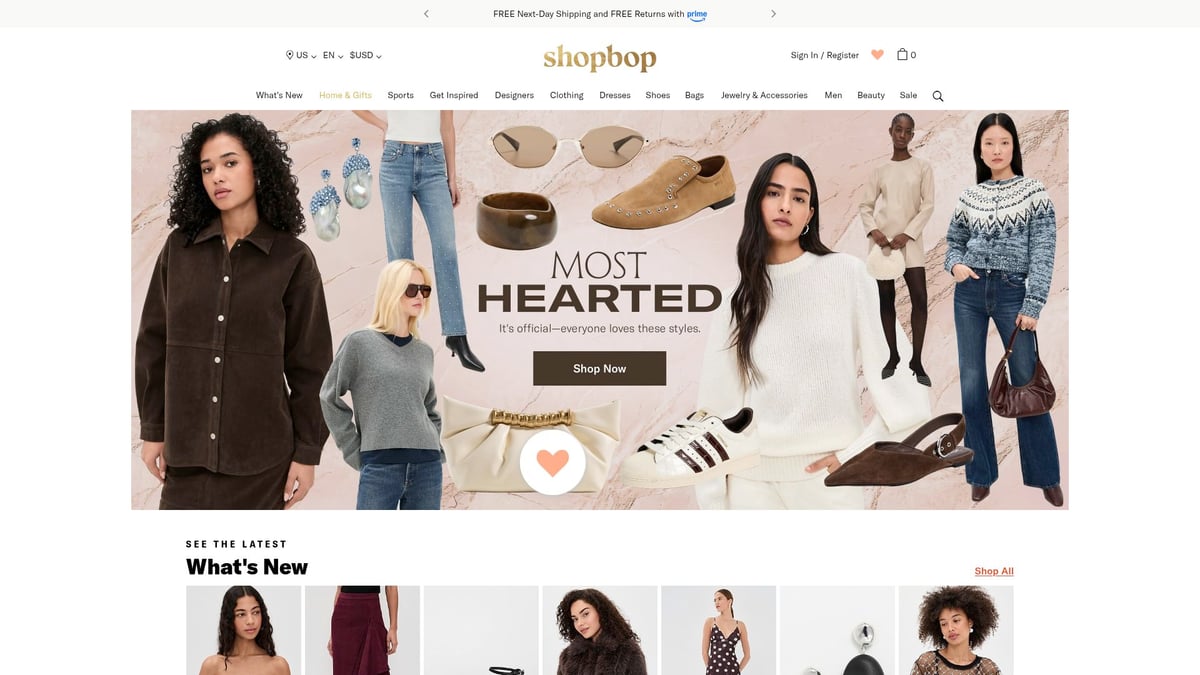Open the Home & Gifts menu

pos(345,95)
